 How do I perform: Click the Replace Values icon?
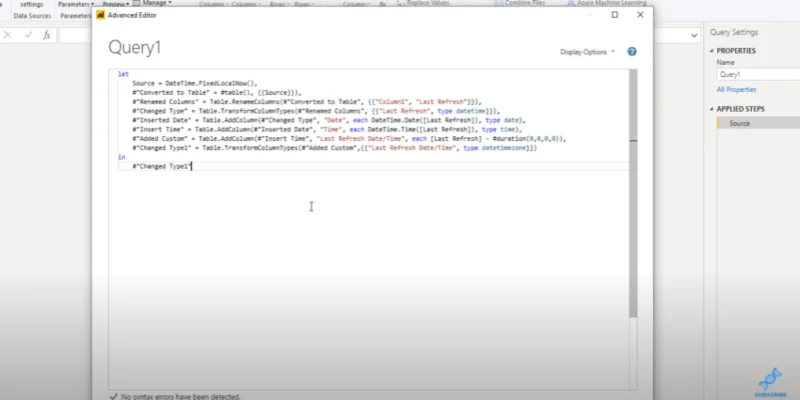pos(401,3)
